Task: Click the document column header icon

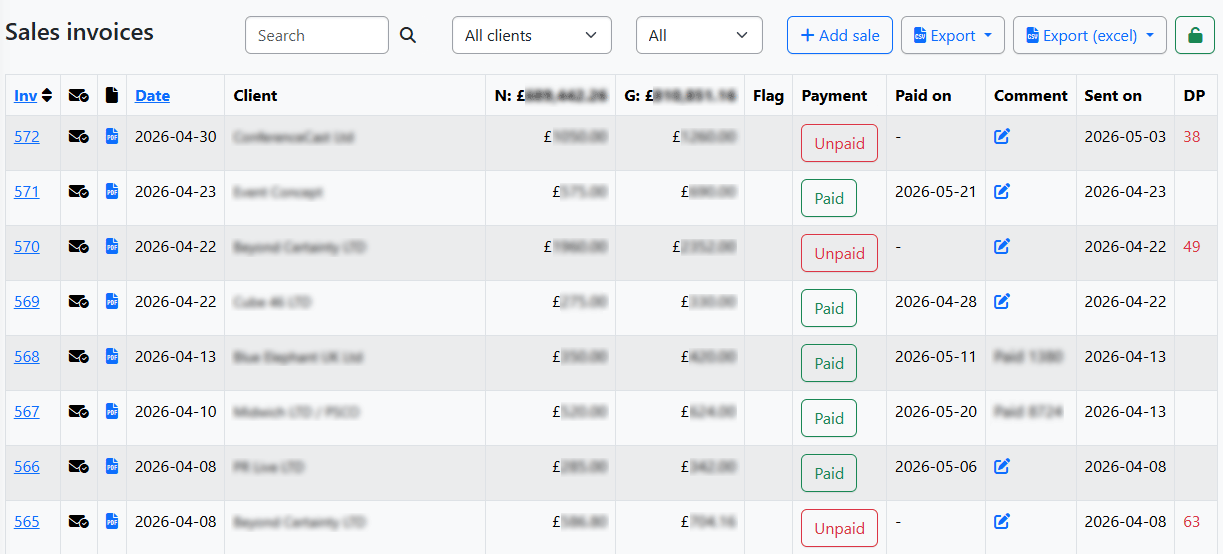Action: (x=112, y=95)
